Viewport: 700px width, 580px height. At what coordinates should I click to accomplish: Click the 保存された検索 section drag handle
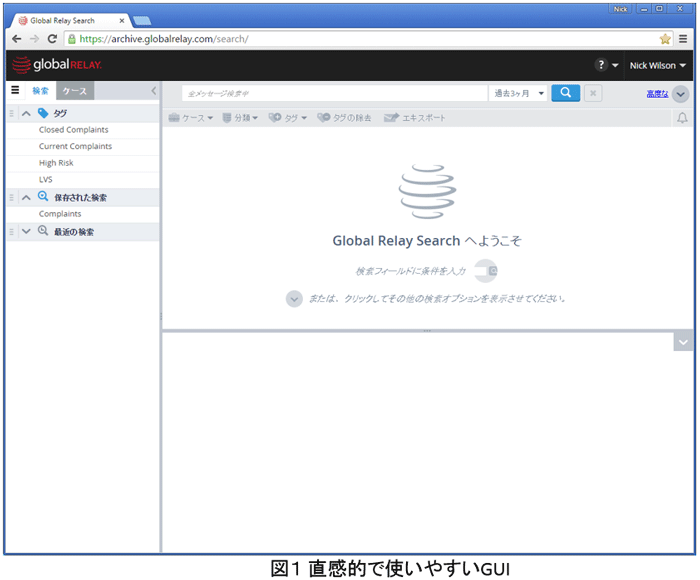tap(12, 197)
